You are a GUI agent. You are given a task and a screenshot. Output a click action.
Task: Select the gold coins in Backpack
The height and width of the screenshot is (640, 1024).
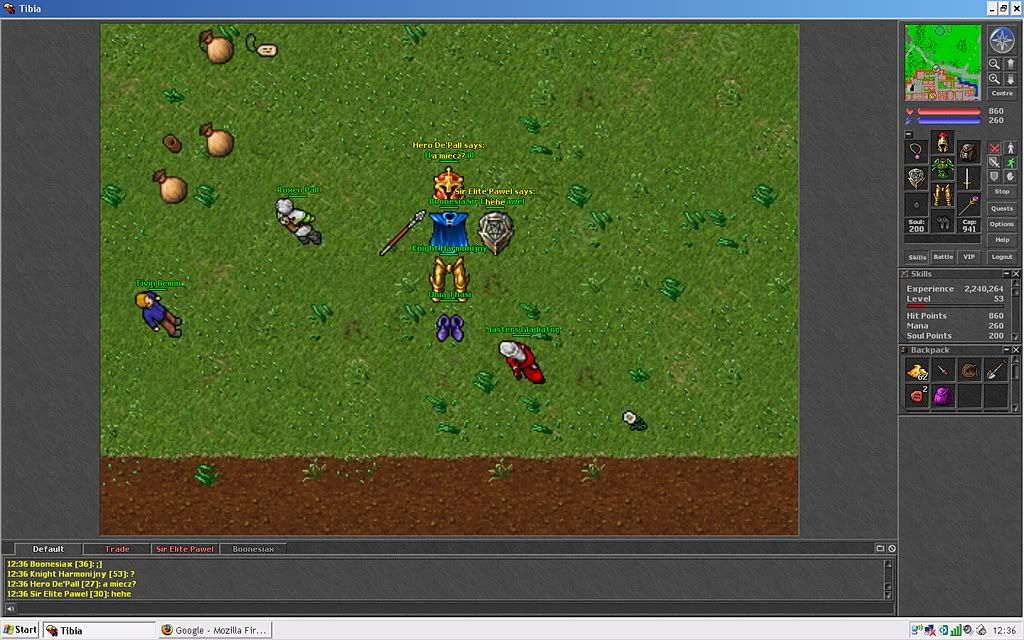918,370
